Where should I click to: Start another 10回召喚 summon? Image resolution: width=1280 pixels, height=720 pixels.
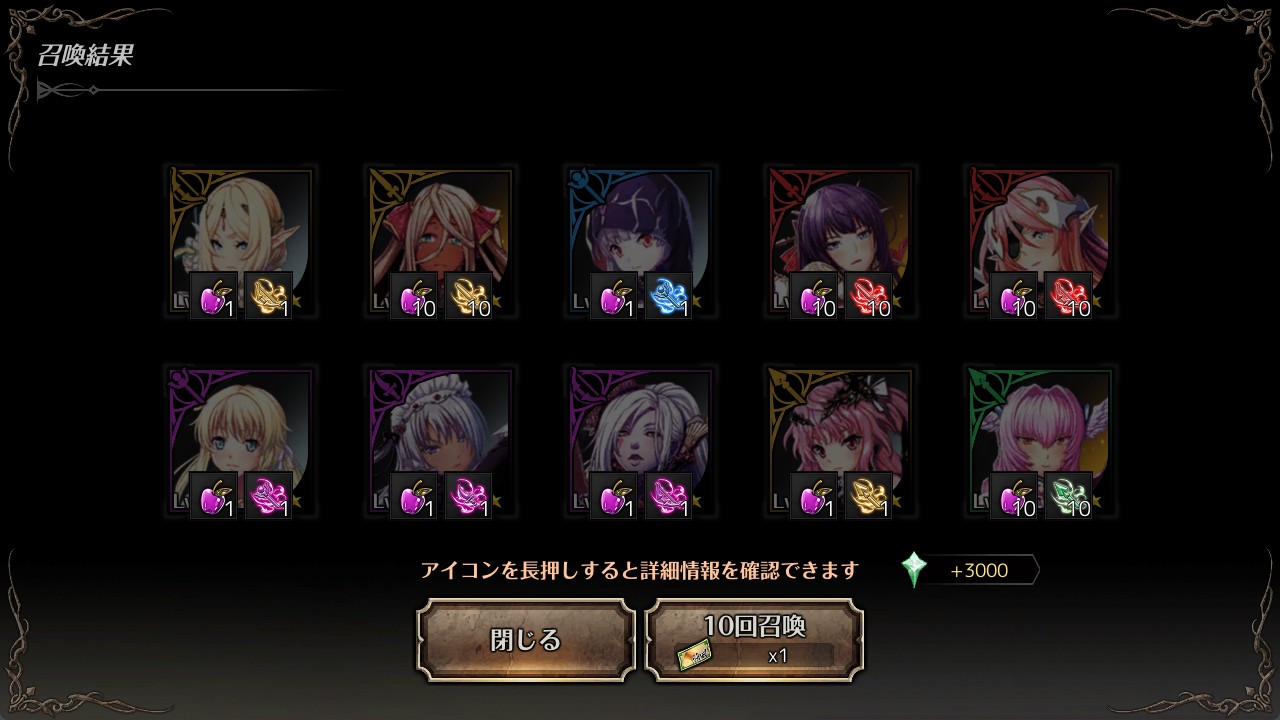click(x=754, y=640)
